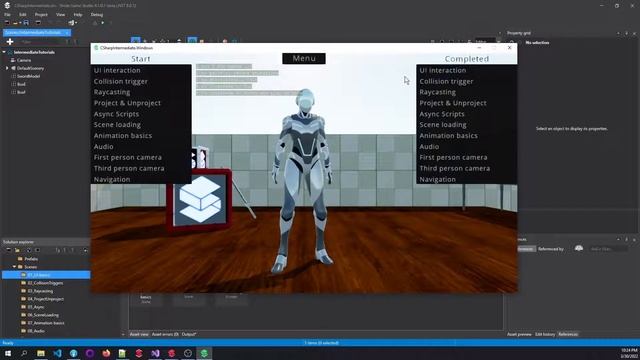Open completed Async Scripts tutorial

442,114
